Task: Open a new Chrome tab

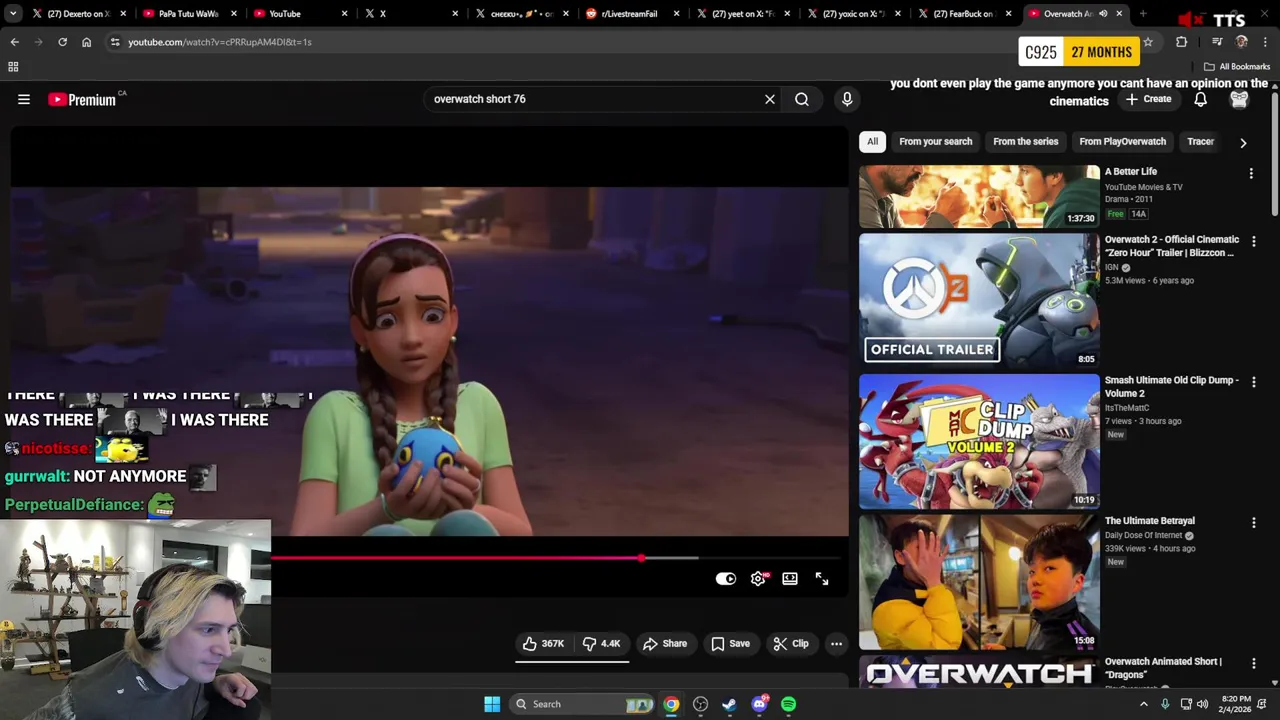Action: coord(1143,14)
